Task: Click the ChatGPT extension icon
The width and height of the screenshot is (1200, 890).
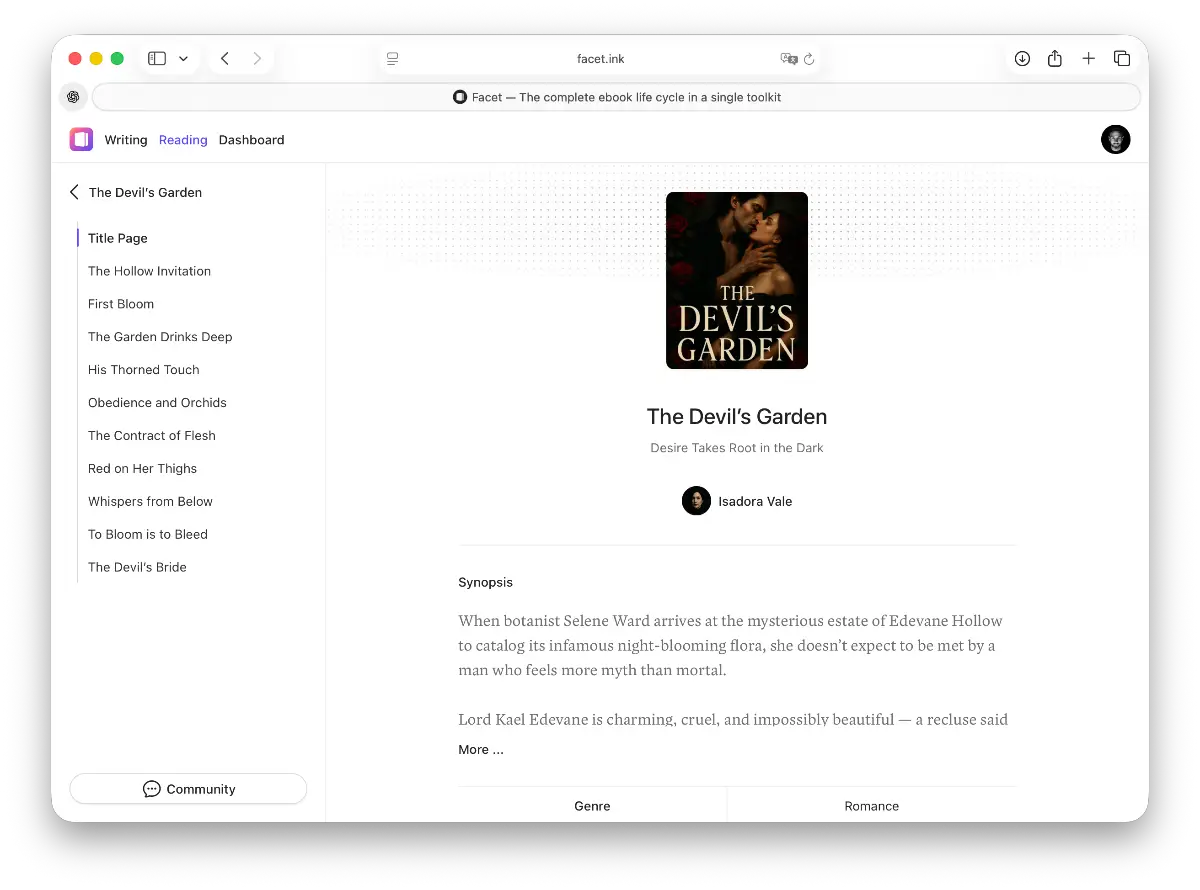Action: coord(73,97)
